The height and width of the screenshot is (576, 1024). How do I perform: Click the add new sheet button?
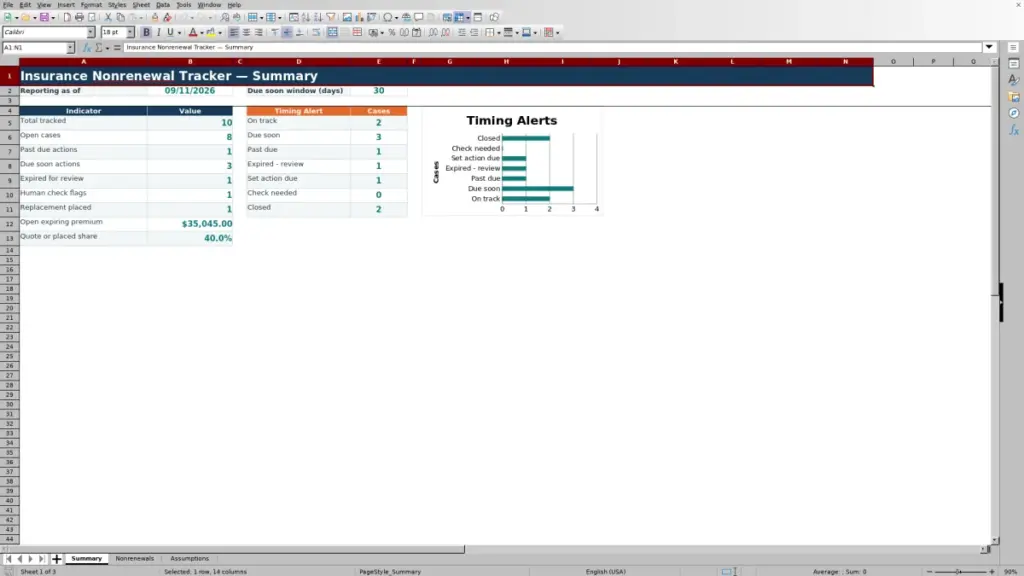[x=56, y=558]
